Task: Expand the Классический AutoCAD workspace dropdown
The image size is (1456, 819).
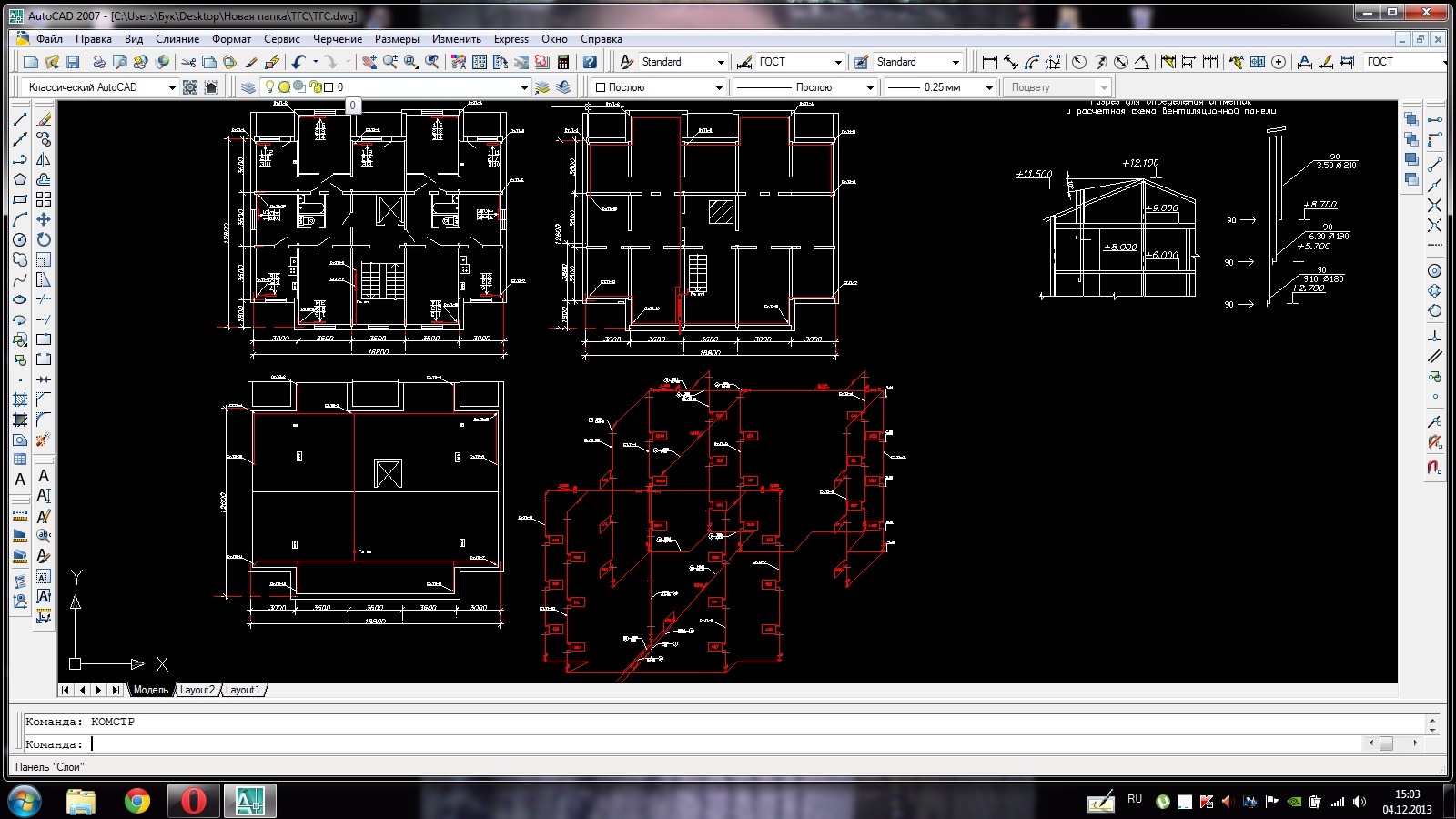Action: 171,87
